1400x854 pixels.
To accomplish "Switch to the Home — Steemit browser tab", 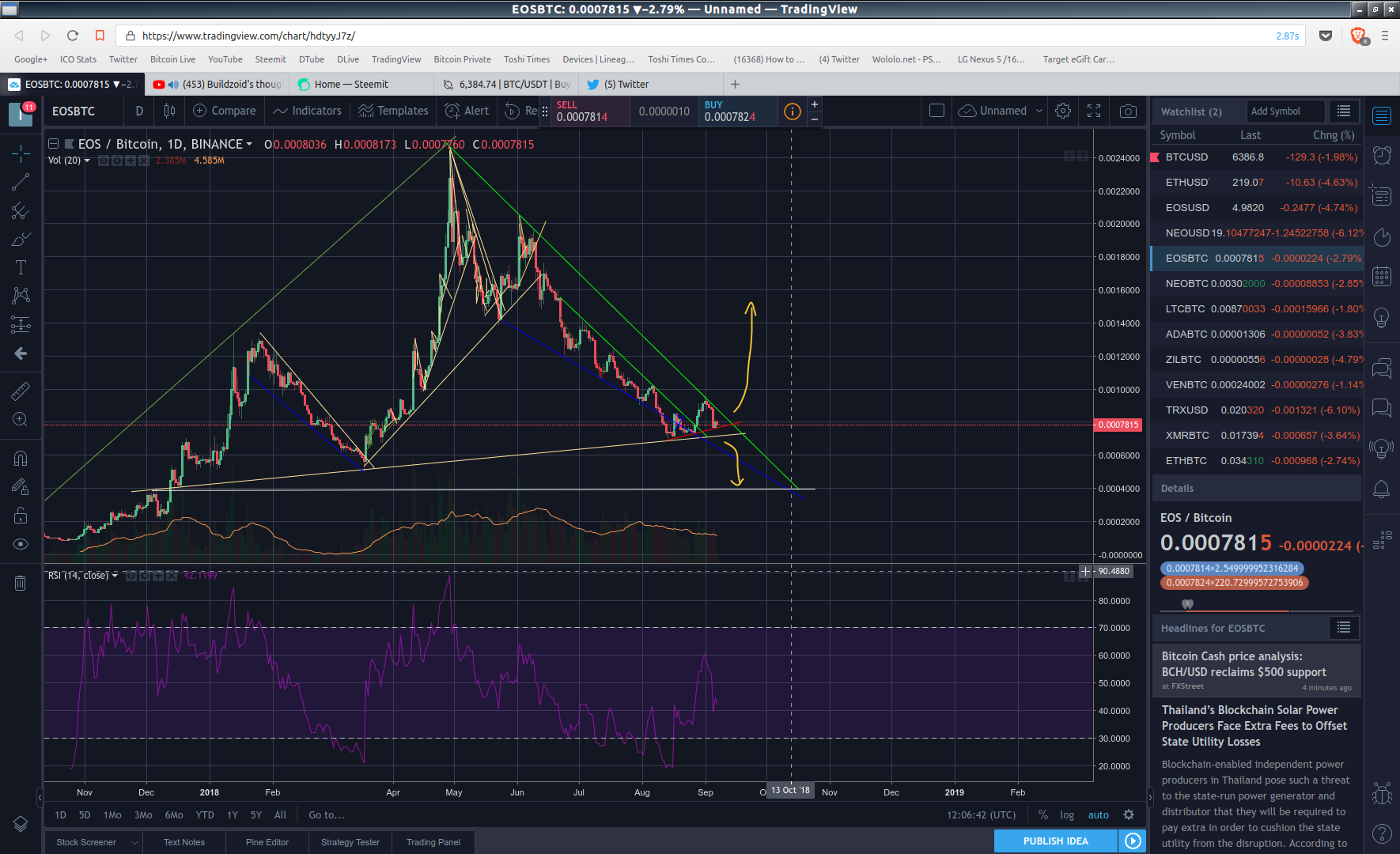I will click(x=361, y=84).
